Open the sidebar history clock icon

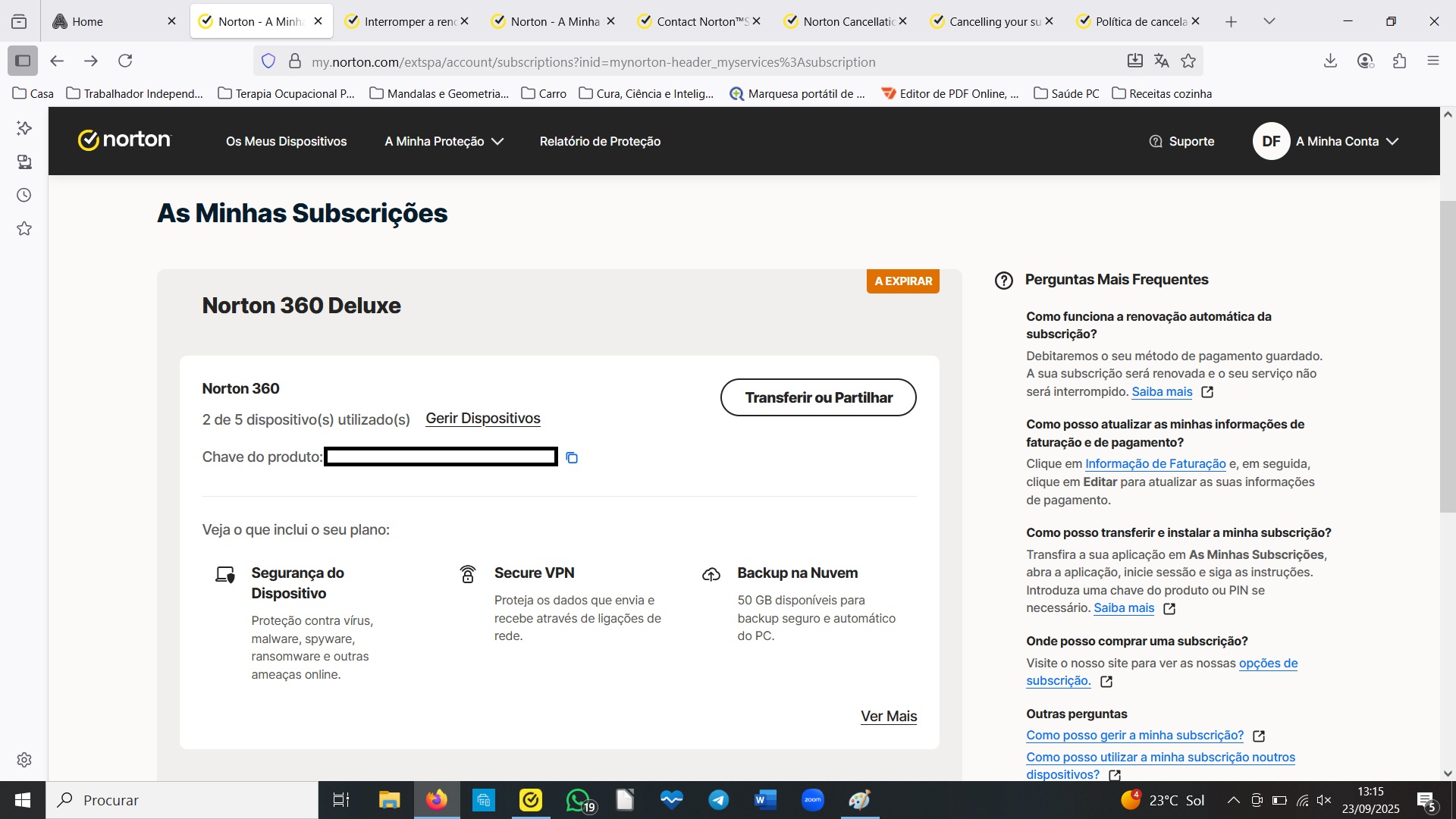pos(24,196)
